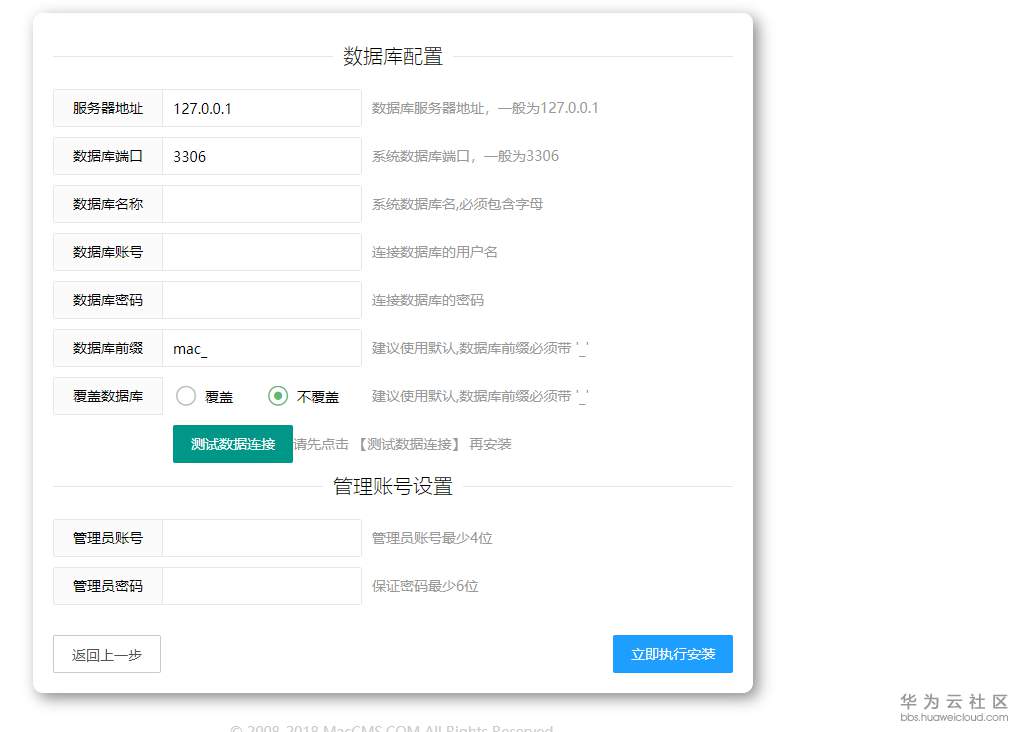Click the 测试数据连接 button
This screenshot has height=732, width=1022.
click(232, 443)
